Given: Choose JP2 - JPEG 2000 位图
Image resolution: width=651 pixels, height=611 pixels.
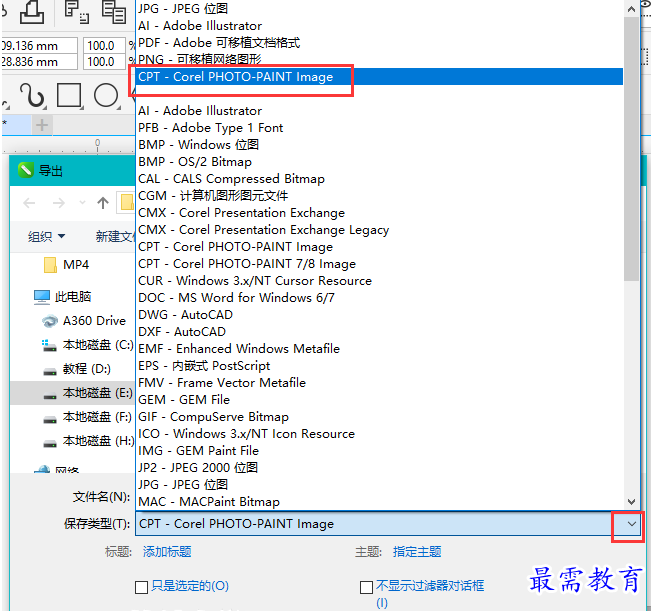Looking at the screenshot, I should click(x=379, y=468).
